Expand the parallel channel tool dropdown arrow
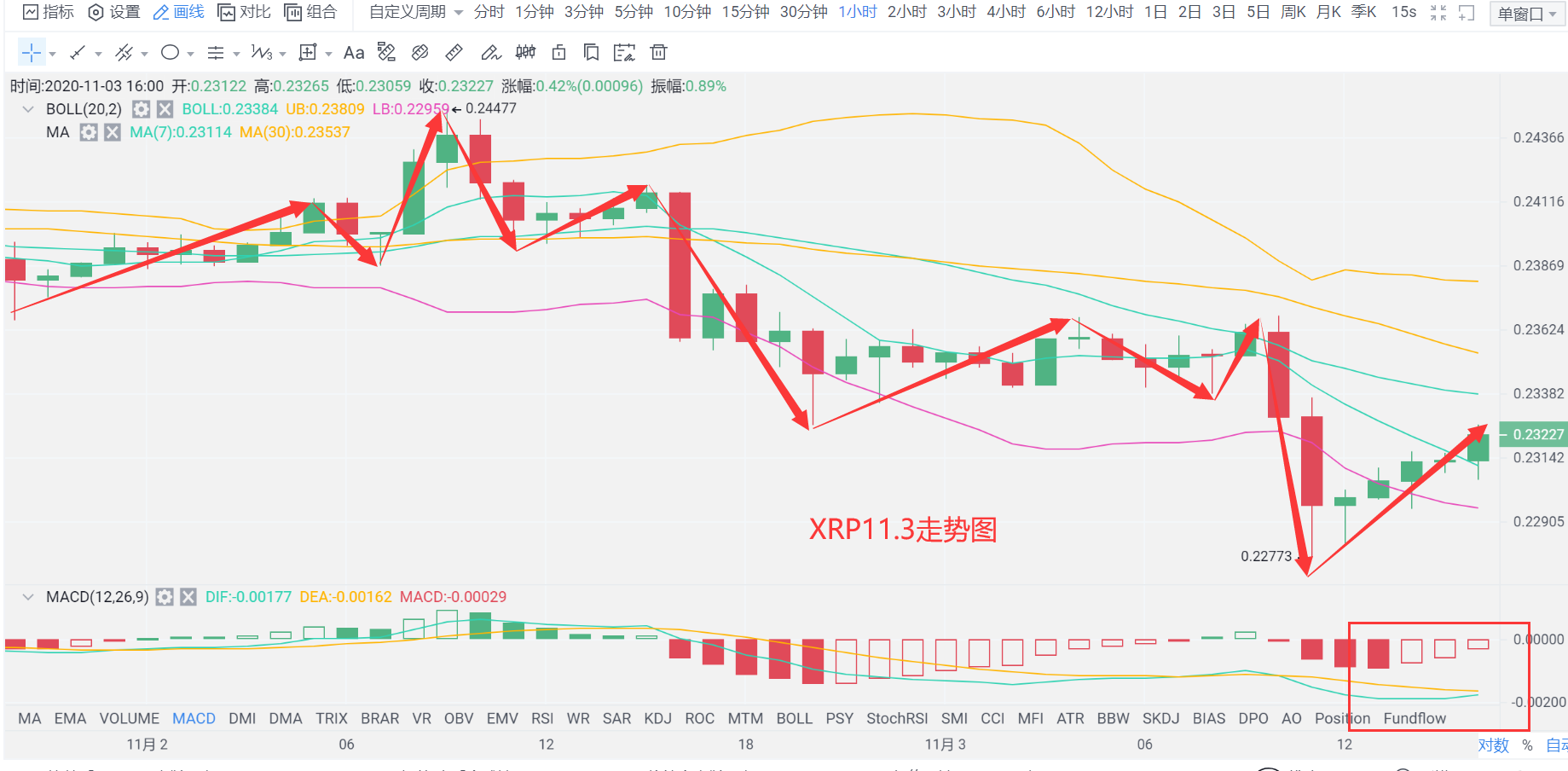The width and height of the screenshot is (1568, 771). [x=144, y=54]
